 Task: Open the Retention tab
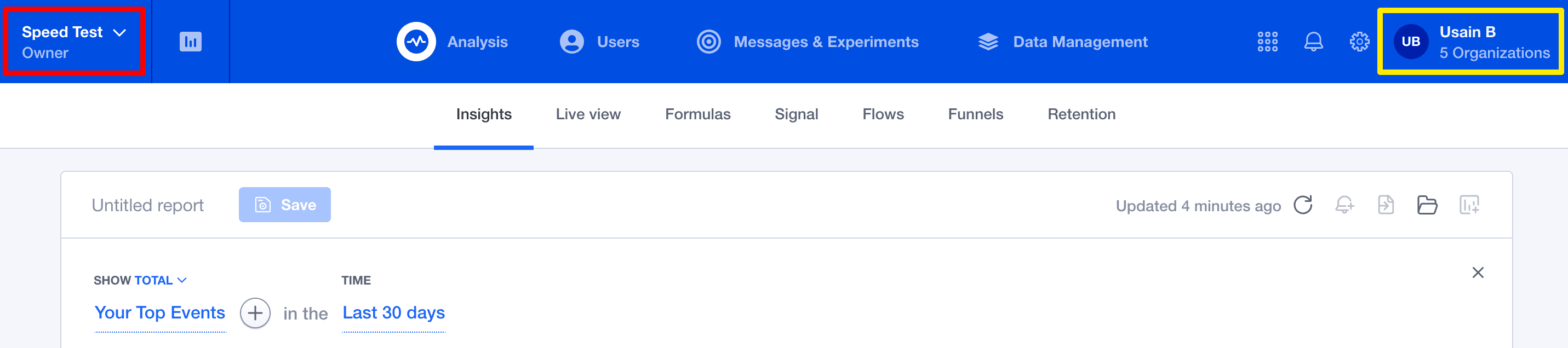1081,114
